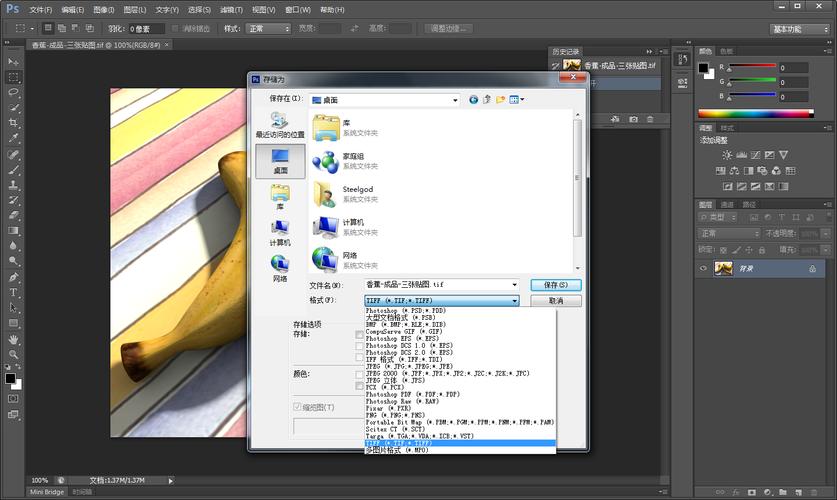Choose the Eyedropper tool

click(x=14, y=139)
